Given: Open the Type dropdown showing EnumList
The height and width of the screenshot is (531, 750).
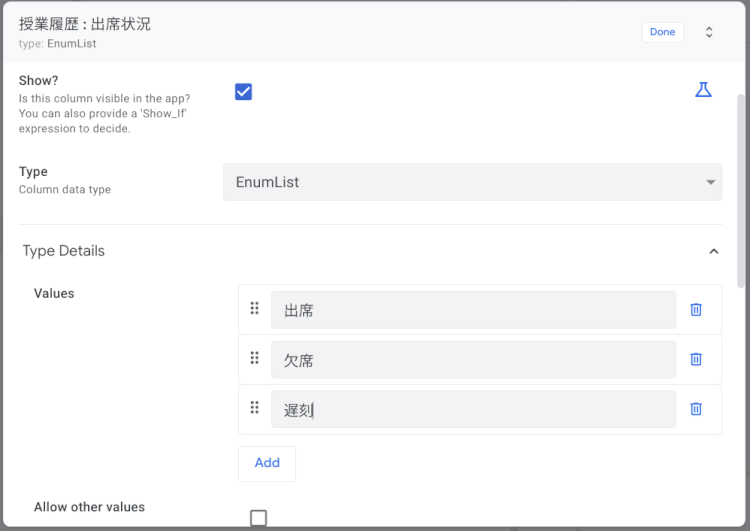Looking at the screenshot, I should [472, 182].
